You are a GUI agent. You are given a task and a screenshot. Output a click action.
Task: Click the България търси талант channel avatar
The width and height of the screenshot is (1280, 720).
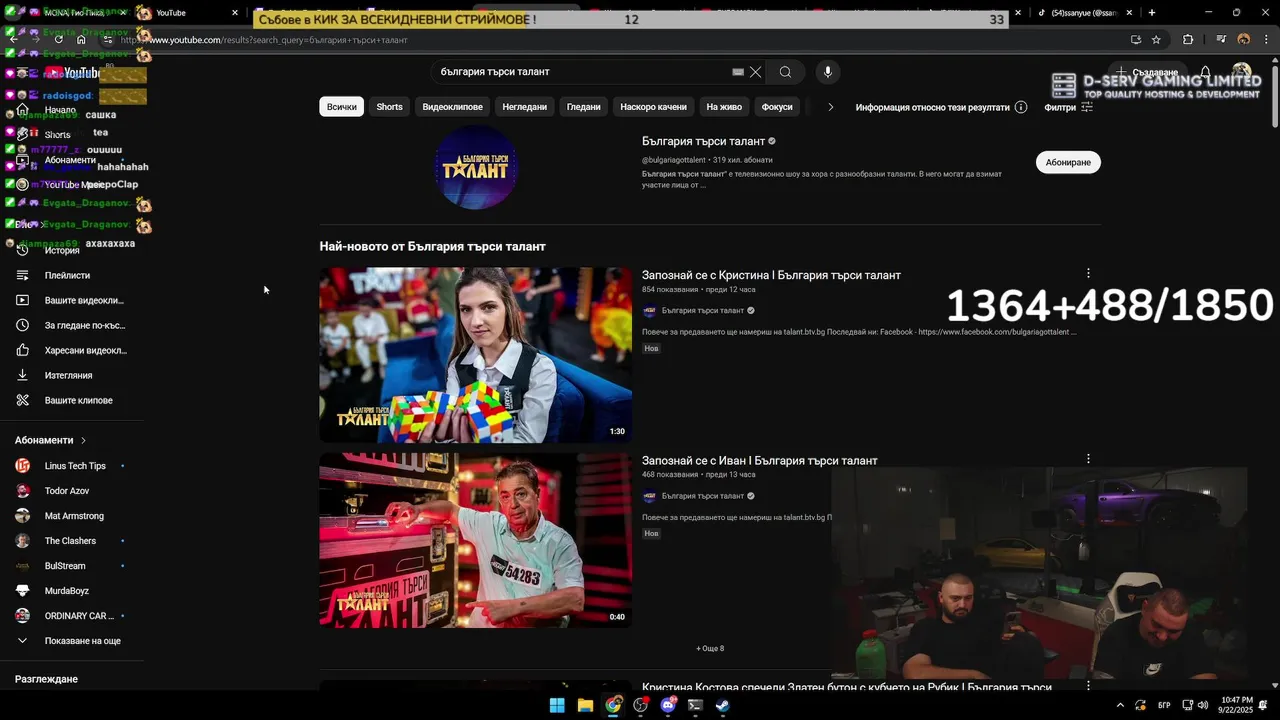[x=476, y=167]
